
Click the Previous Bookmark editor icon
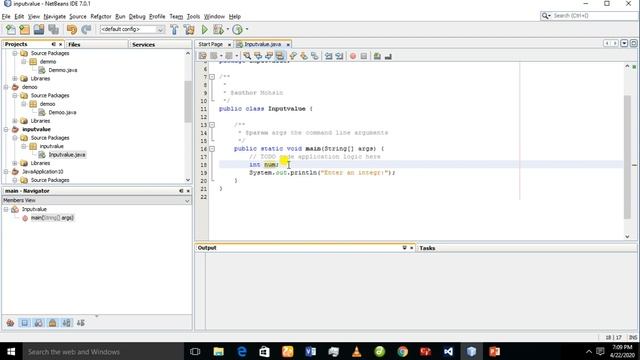click(x=293, y=56)
